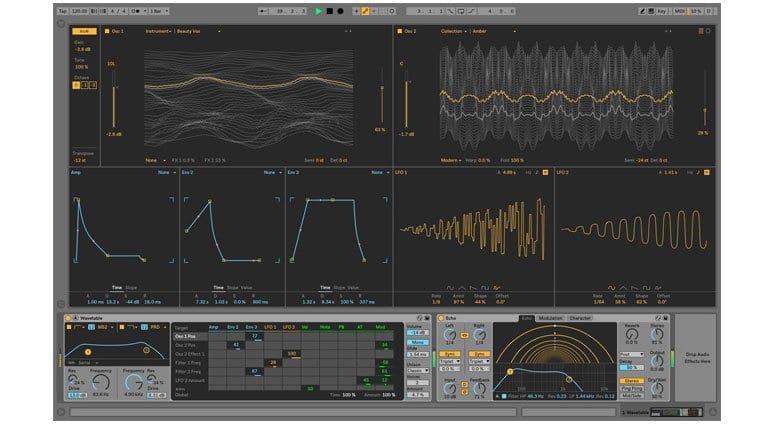Select the LFO 2 sawtooth waveform icon

click(x=635, y=288)
